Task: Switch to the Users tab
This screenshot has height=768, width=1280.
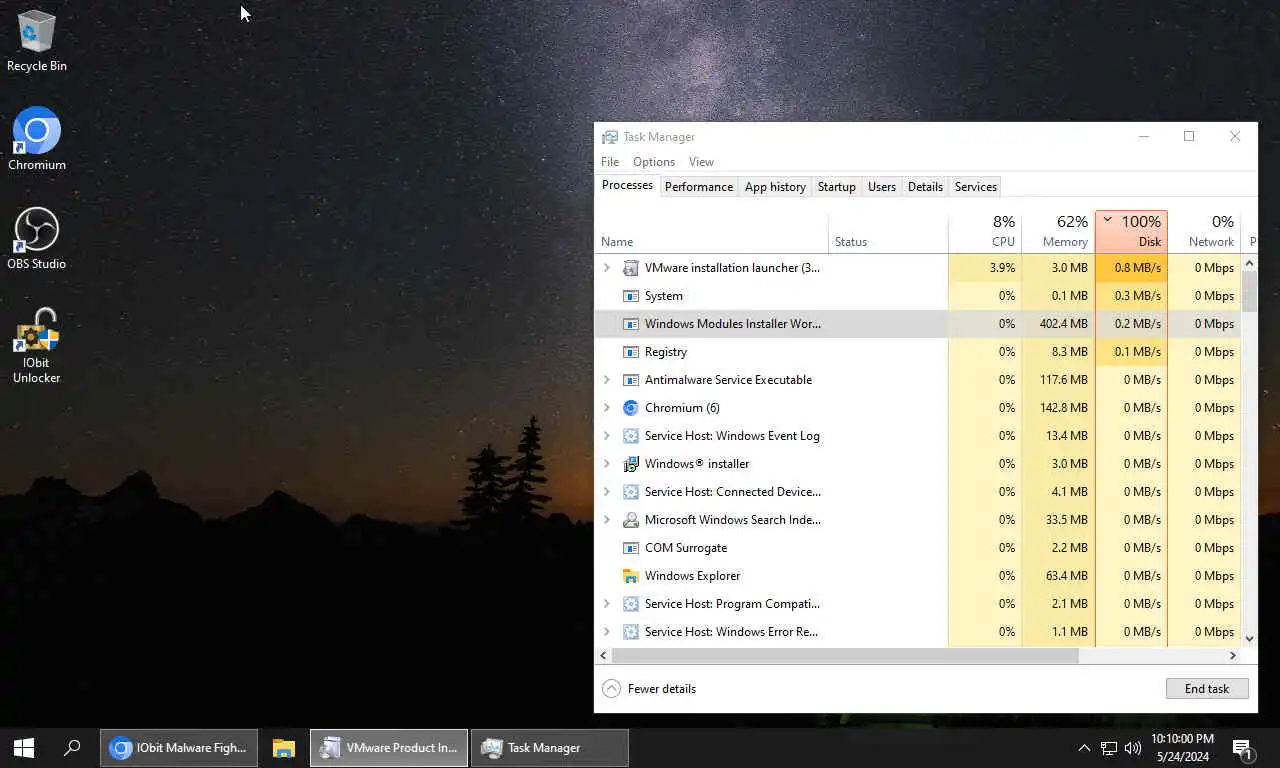Action: click(x=882, y=187)
